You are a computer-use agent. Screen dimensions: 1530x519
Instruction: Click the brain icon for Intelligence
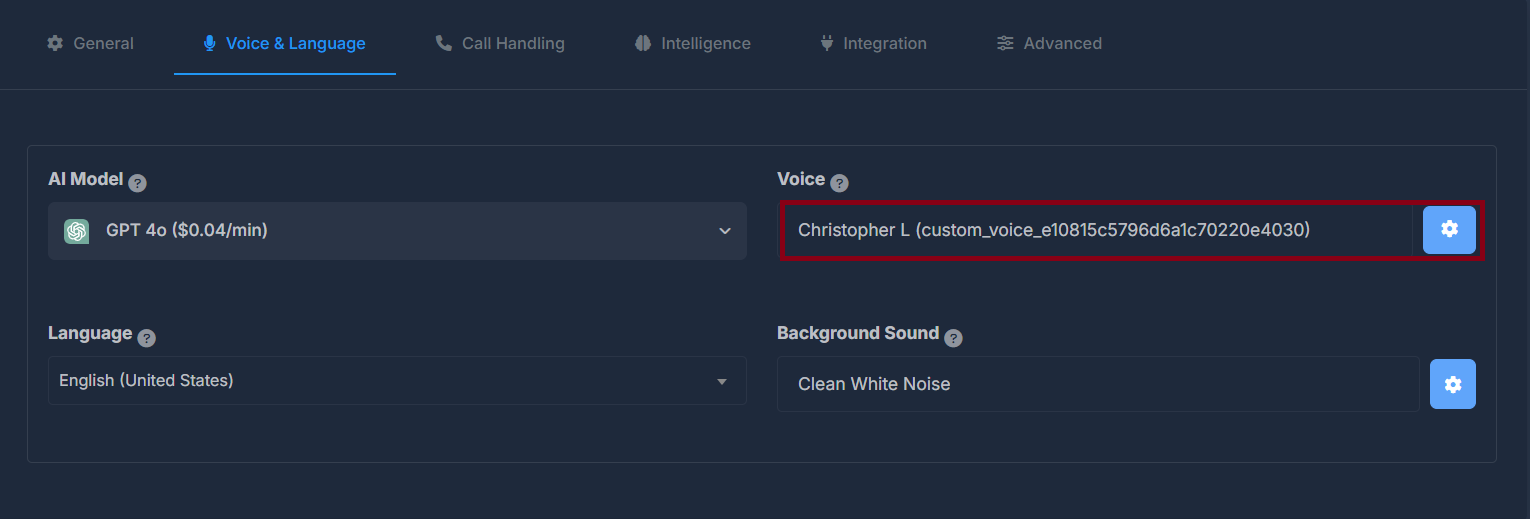coord(643,43)
